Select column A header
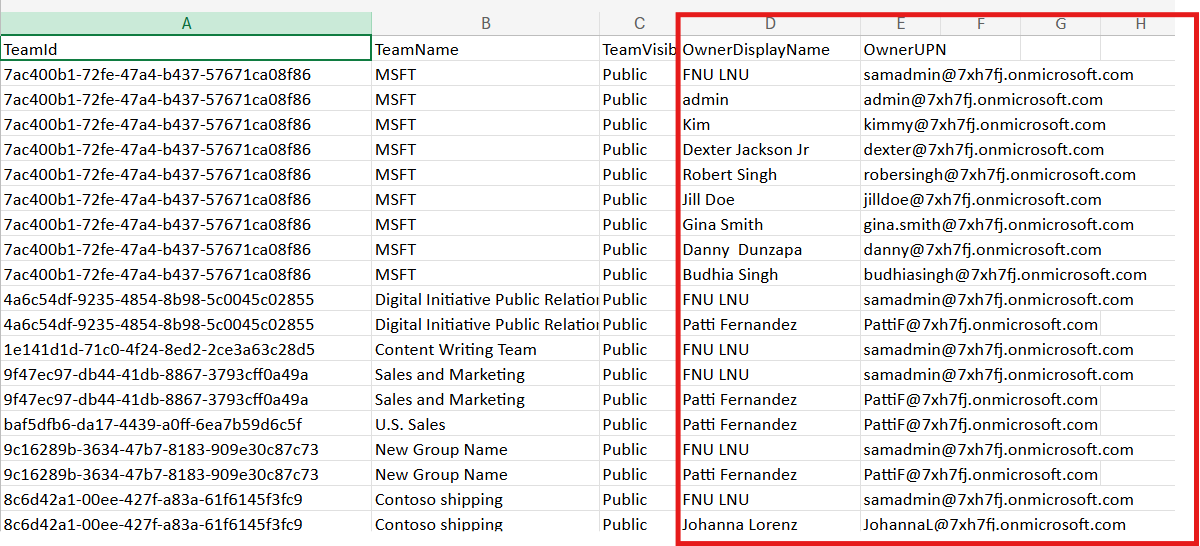 186,24
